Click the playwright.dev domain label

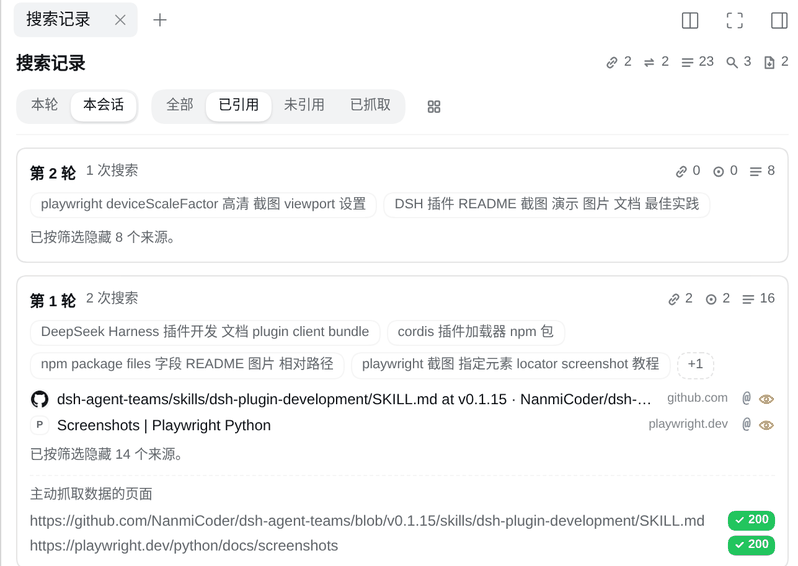[x=688, y=424]
